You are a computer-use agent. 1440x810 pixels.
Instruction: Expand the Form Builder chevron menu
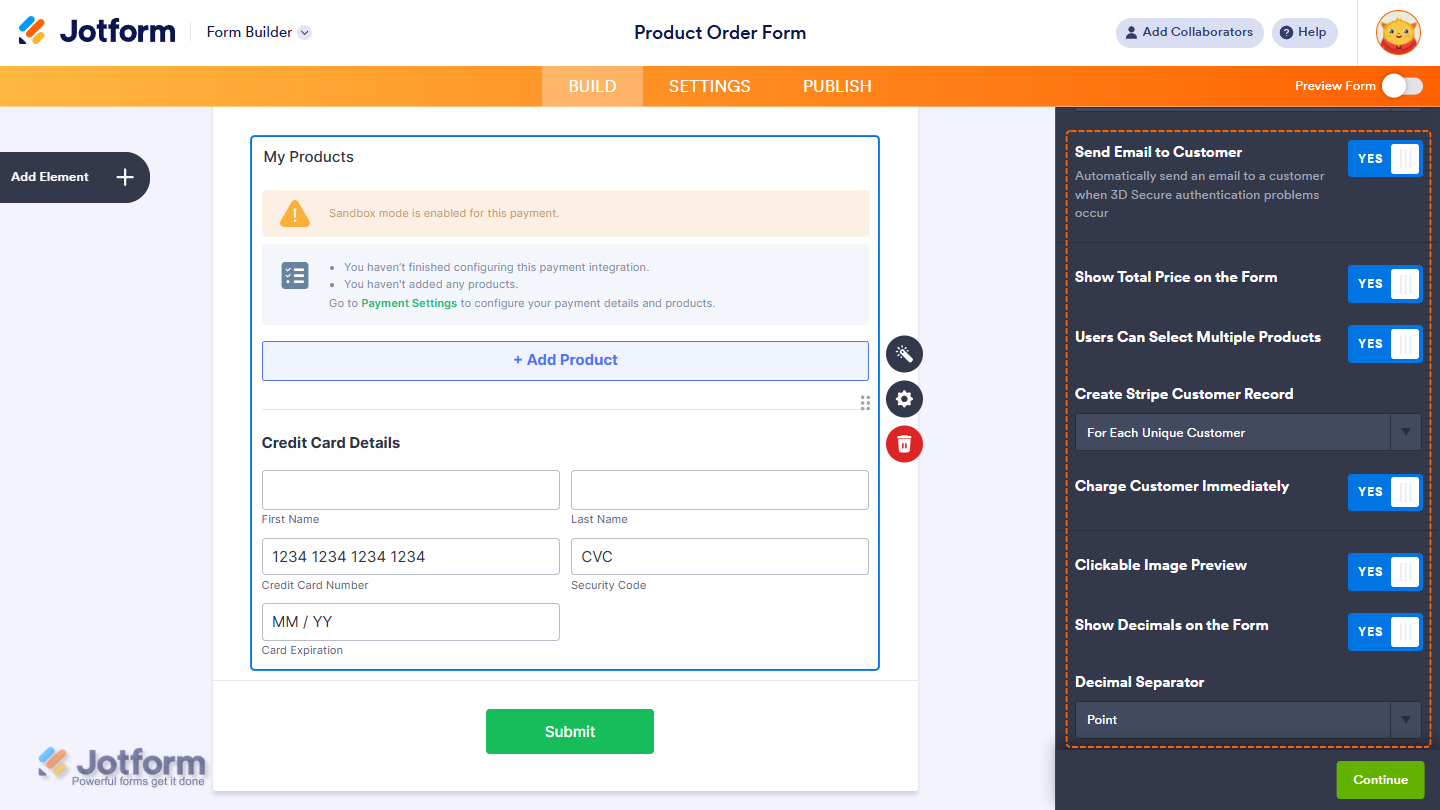click(x=304, y=31)
